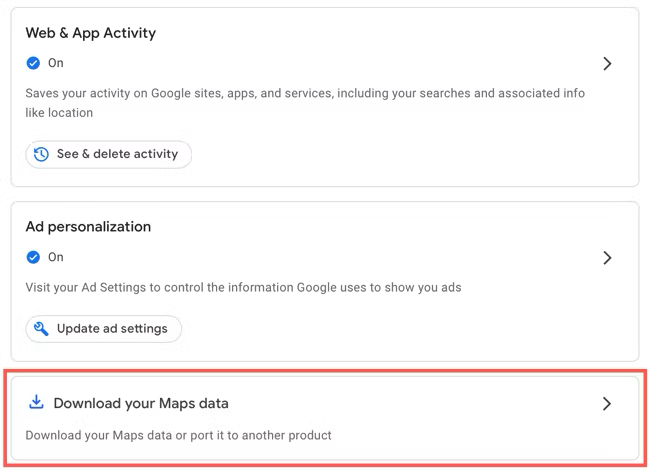This screenshot has height=470, width=650.
Task: Toggle the On status of Web & App Activity
Action: tap(56, 63)
